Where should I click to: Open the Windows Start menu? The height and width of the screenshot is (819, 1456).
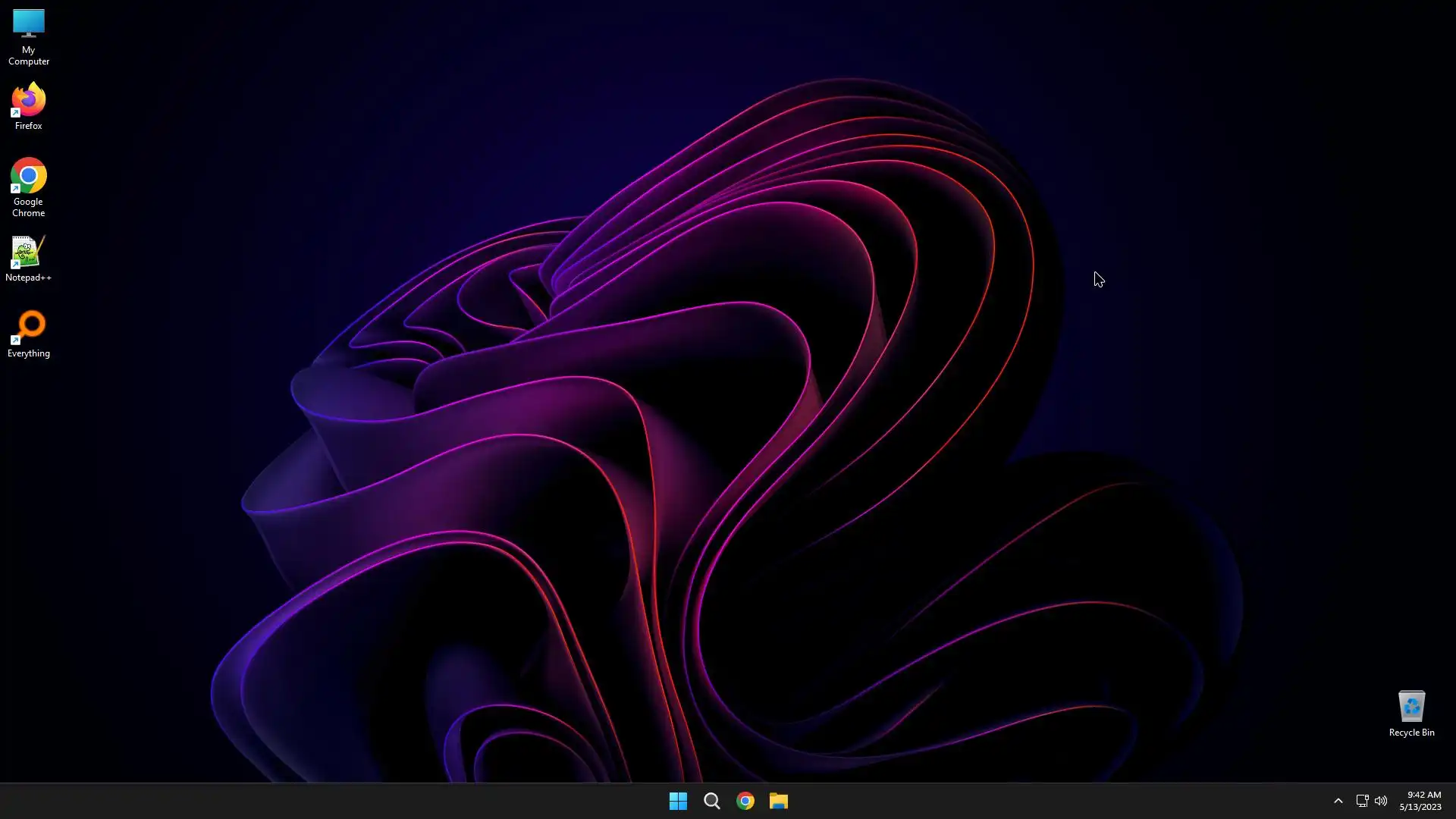tap(678, 801)
